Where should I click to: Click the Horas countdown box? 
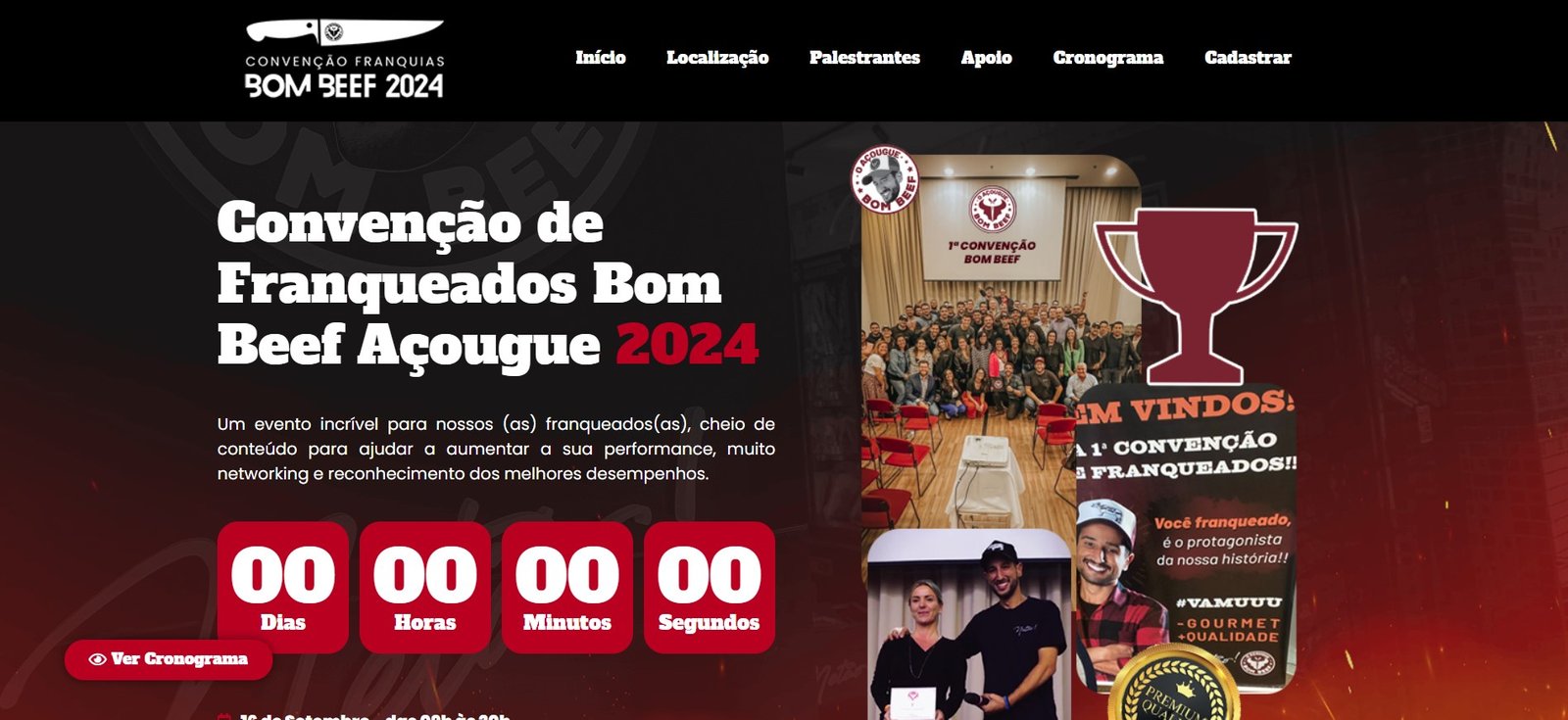point(425,587)
